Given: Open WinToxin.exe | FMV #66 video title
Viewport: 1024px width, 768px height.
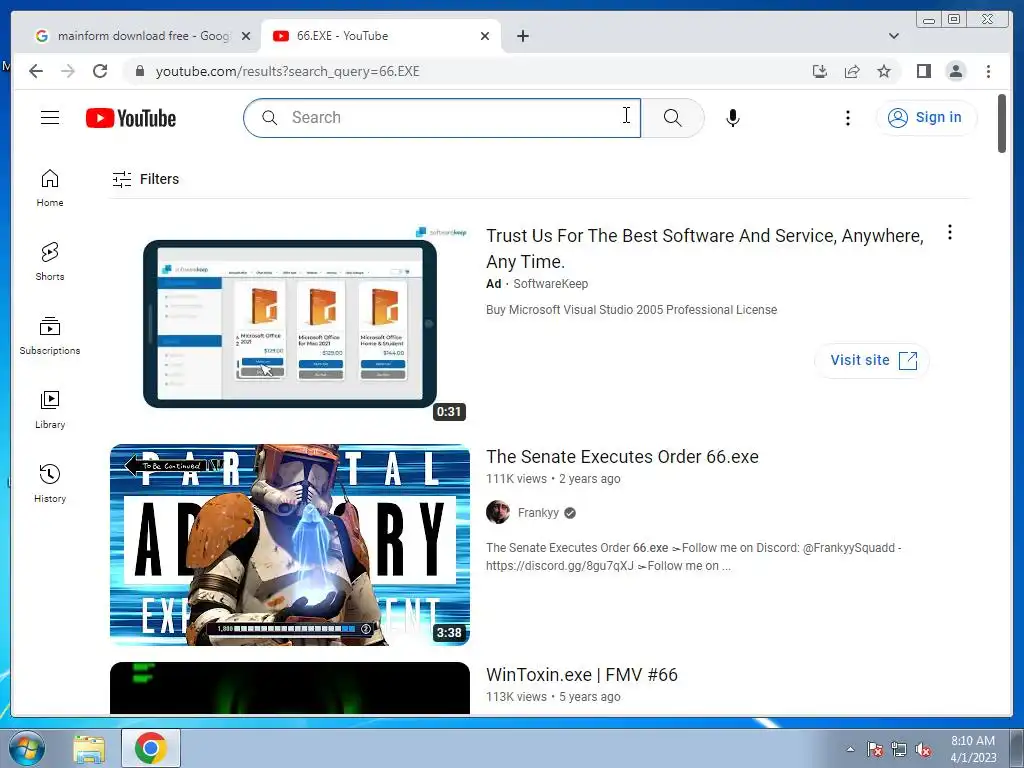Looking at the screenshot, I should click(x=582, y=675).
